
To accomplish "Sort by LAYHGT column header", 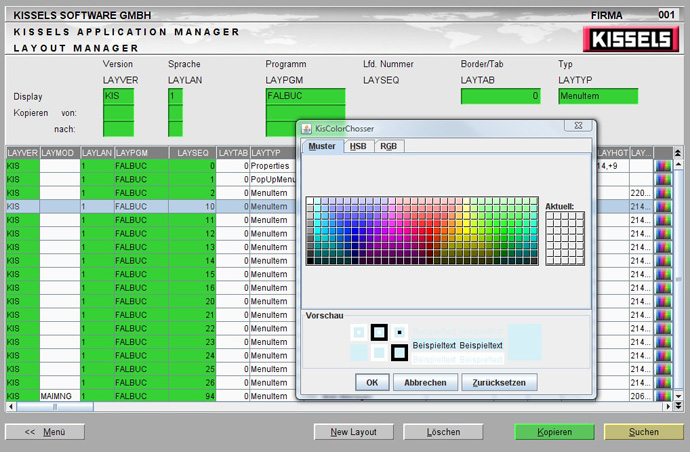I will [x=613, y=153].
